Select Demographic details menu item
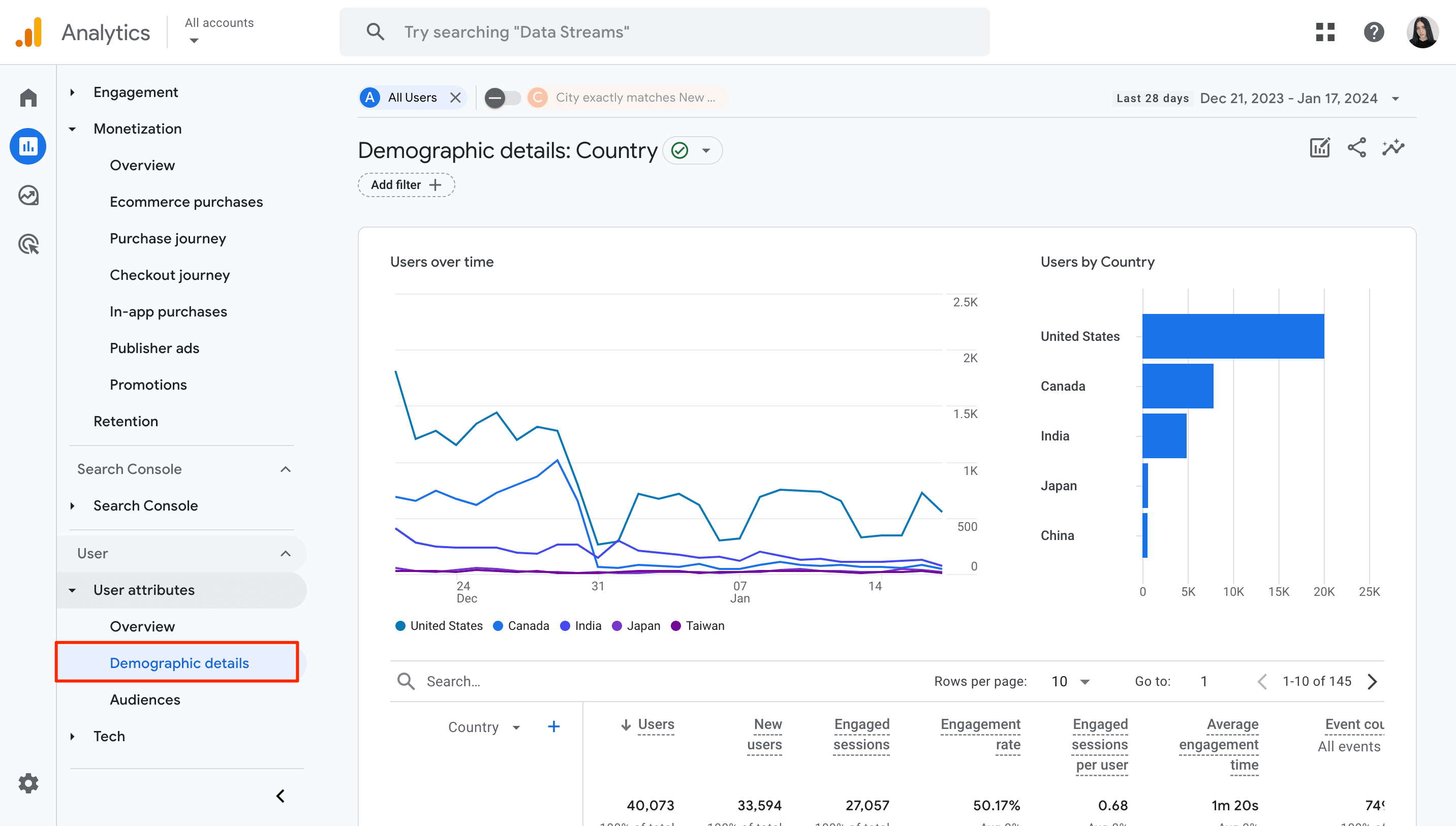1456x826 pixels. coord(179,663)
